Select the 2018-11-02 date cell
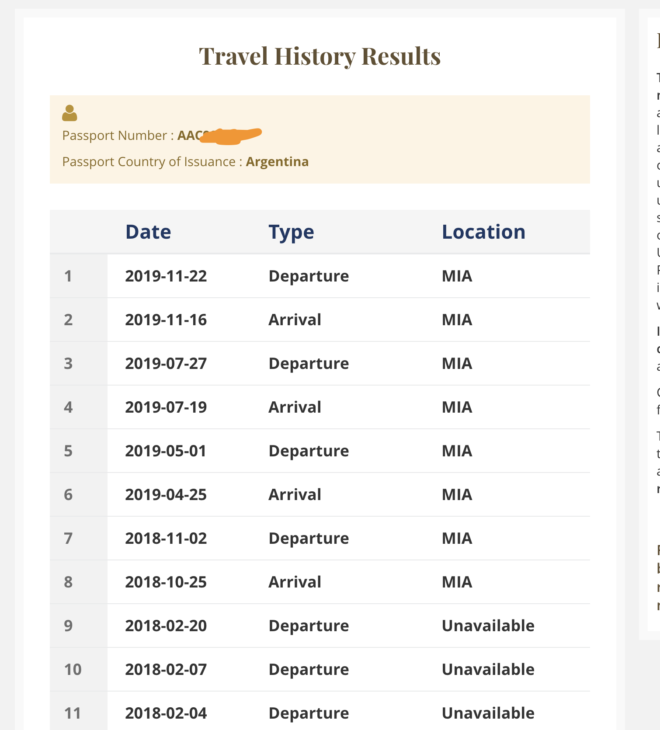The image size is (660, 730). [x=166, y=538]
